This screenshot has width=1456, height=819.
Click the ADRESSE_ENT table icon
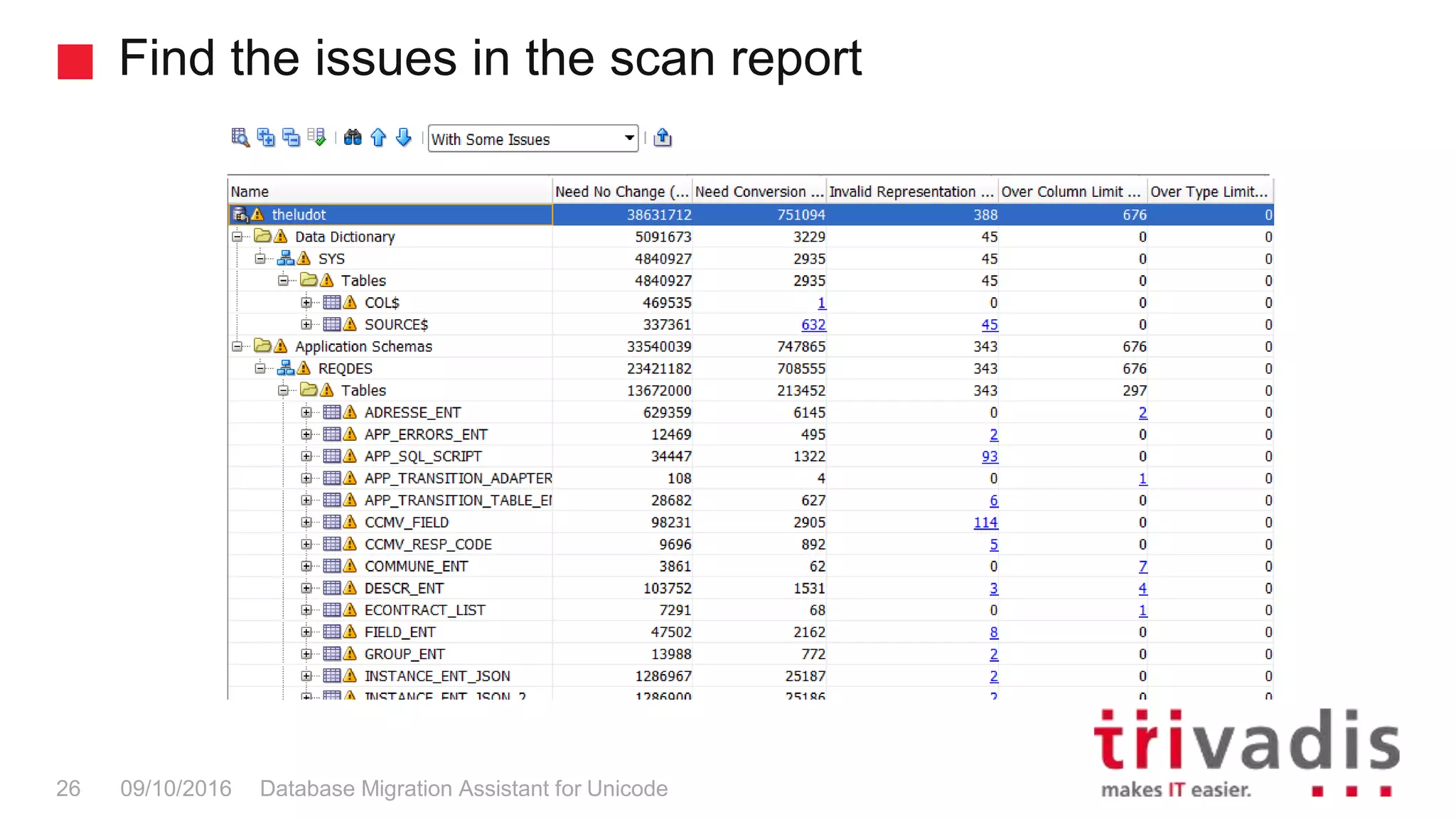point(331,412)
